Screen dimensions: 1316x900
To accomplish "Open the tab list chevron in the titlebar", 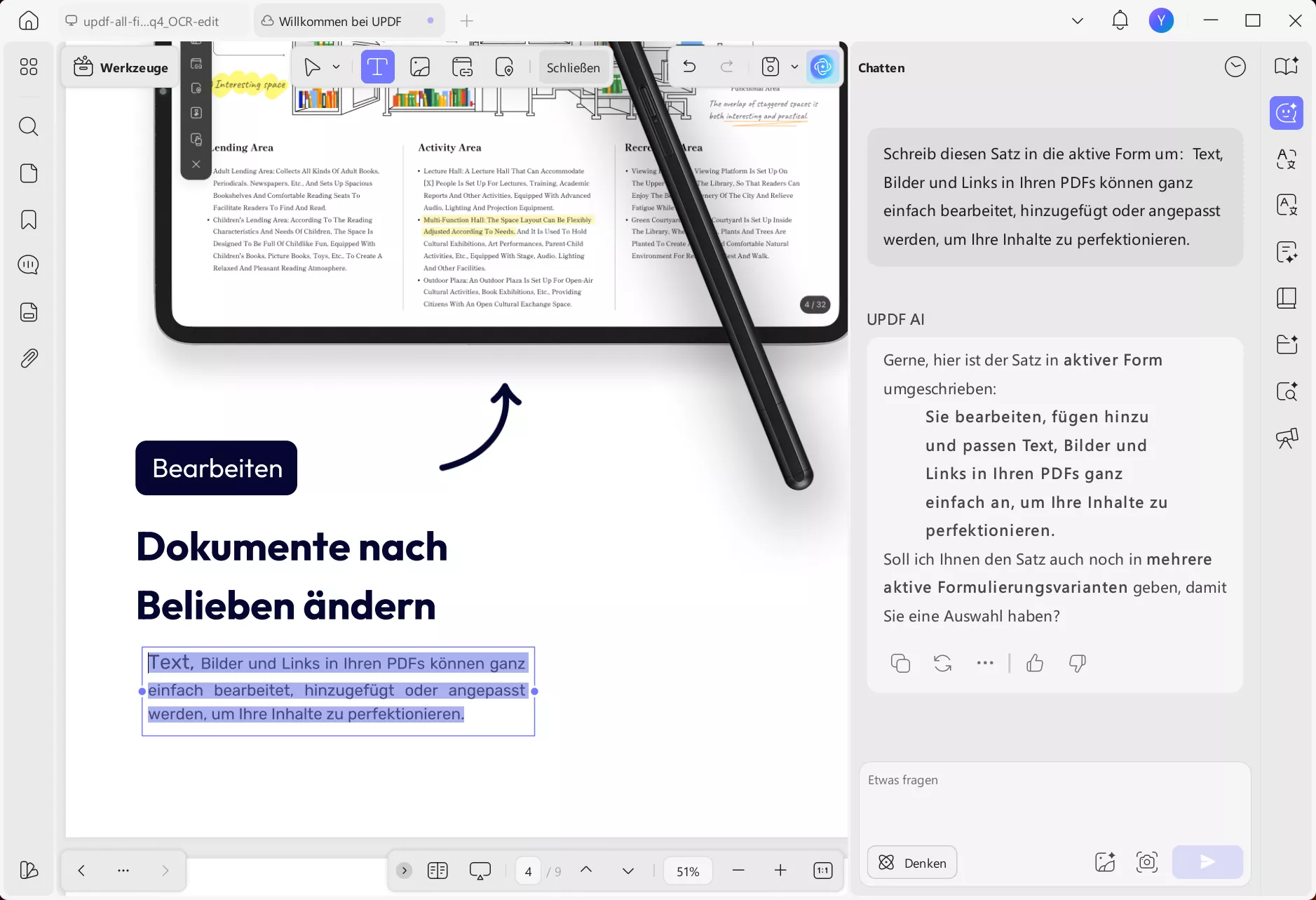I will tap(1076, 20).
